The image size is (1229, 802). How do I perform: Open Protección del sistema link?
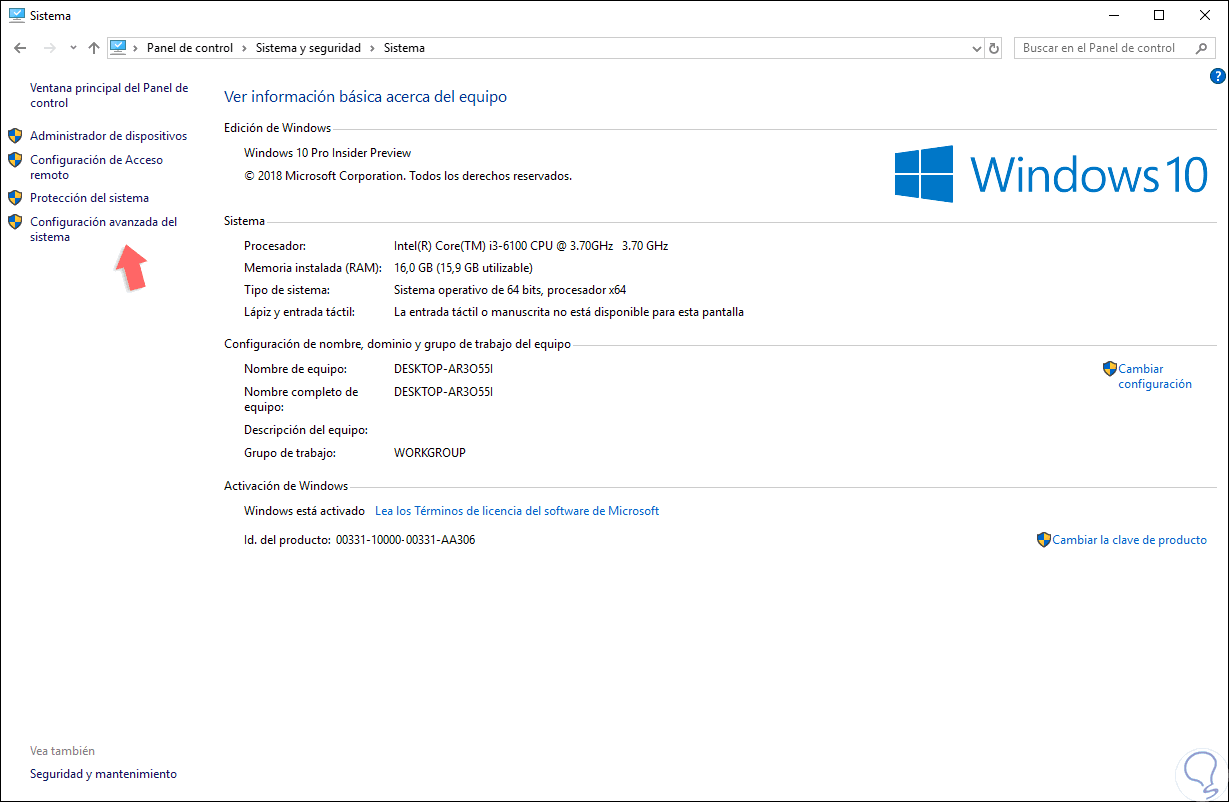point(89,198)
